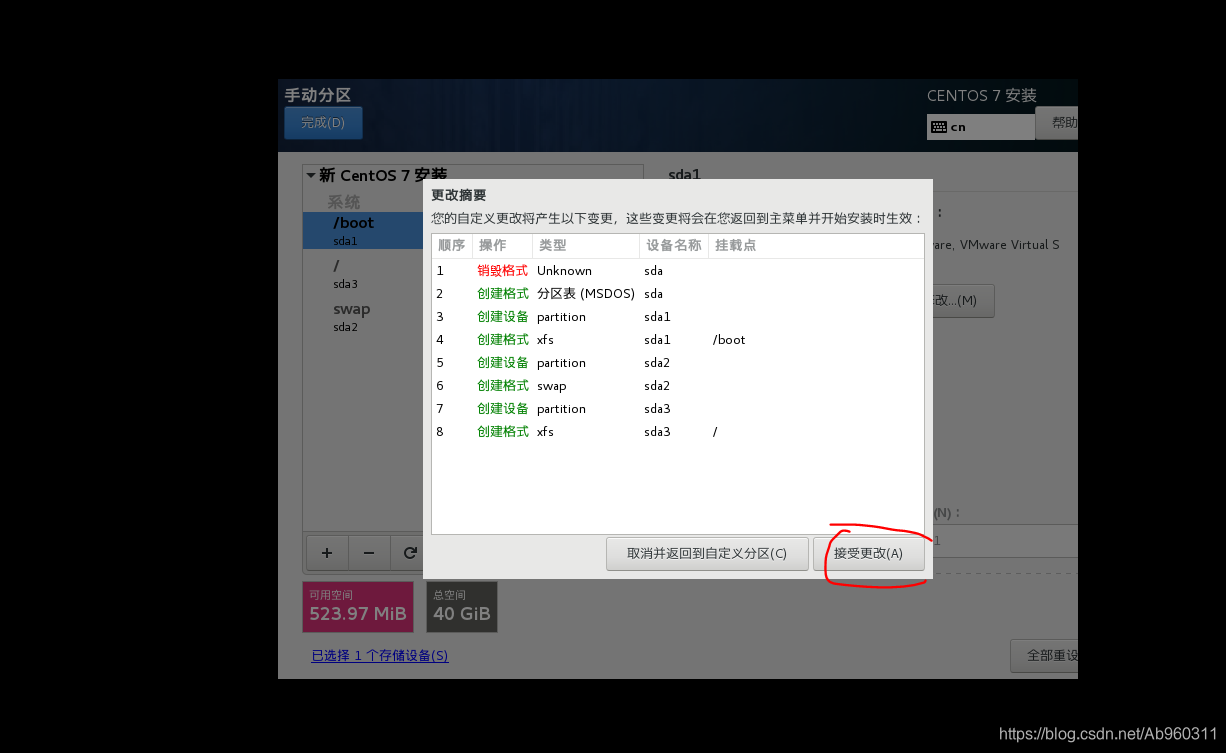This screenshot has height=753, width=1226.
Task: Click the 系统 group label
Action: click(x=344, y=202)
